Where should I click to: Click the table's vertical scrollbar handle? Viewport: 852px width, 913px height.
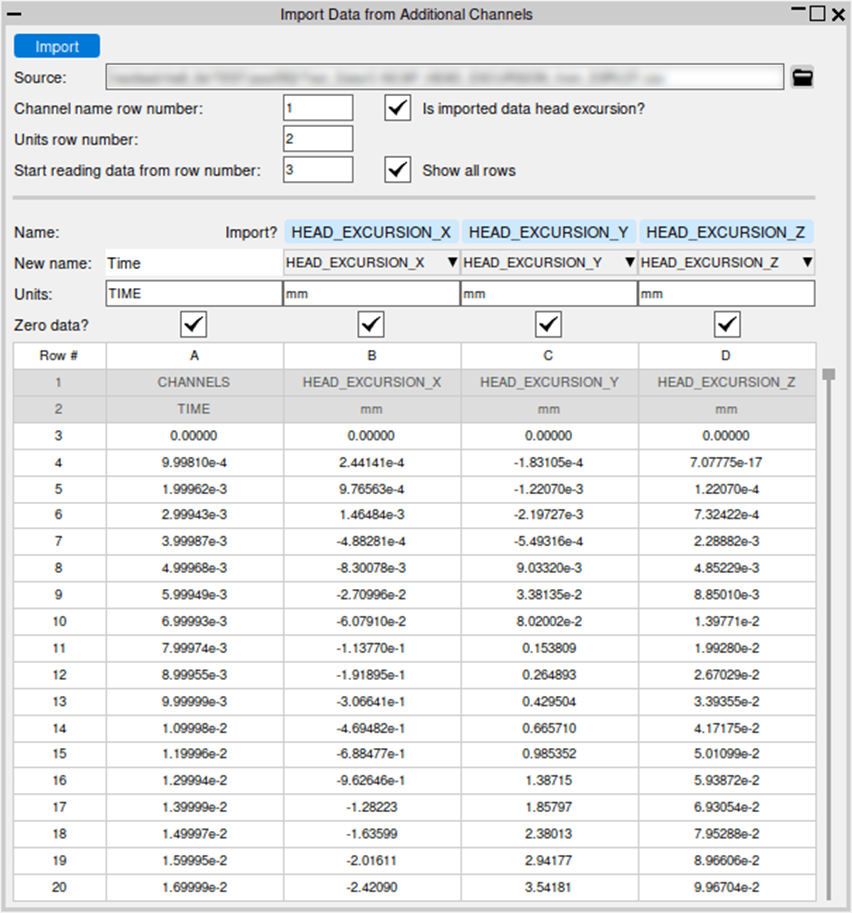(829, 374)
